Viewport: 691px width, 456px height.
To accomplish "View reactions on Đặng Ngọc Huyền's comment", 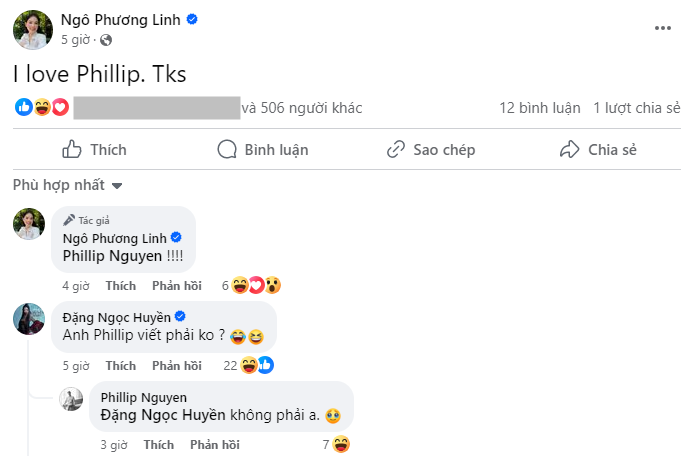I will [x=250, y=365].
